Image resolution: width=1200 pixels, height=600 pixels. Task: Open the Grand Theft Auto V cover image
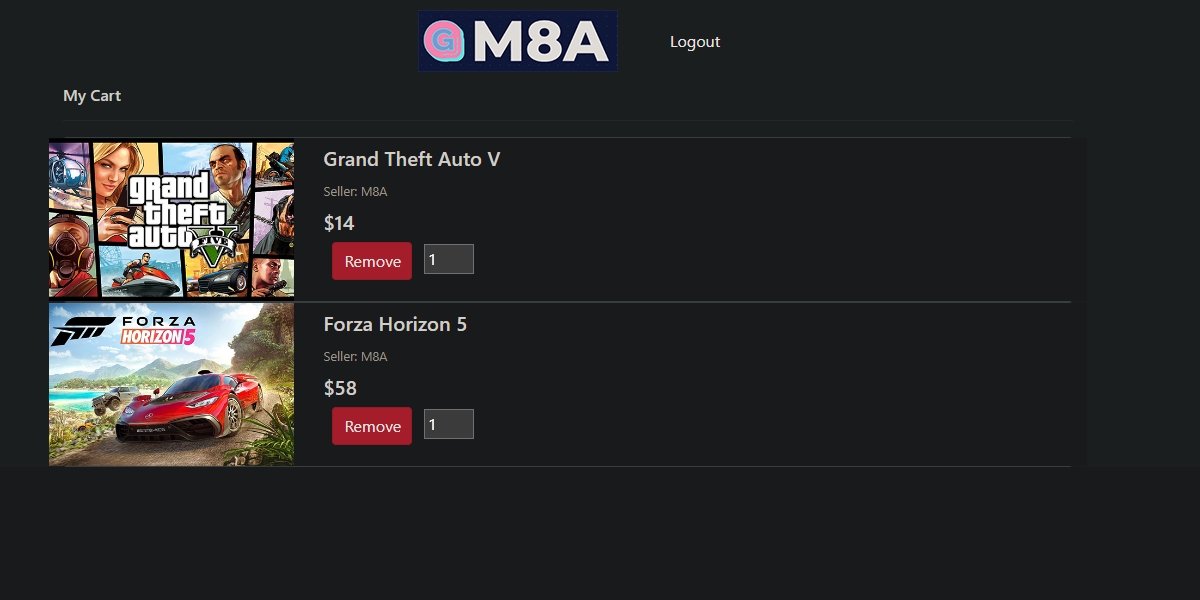tap(171, 219)
